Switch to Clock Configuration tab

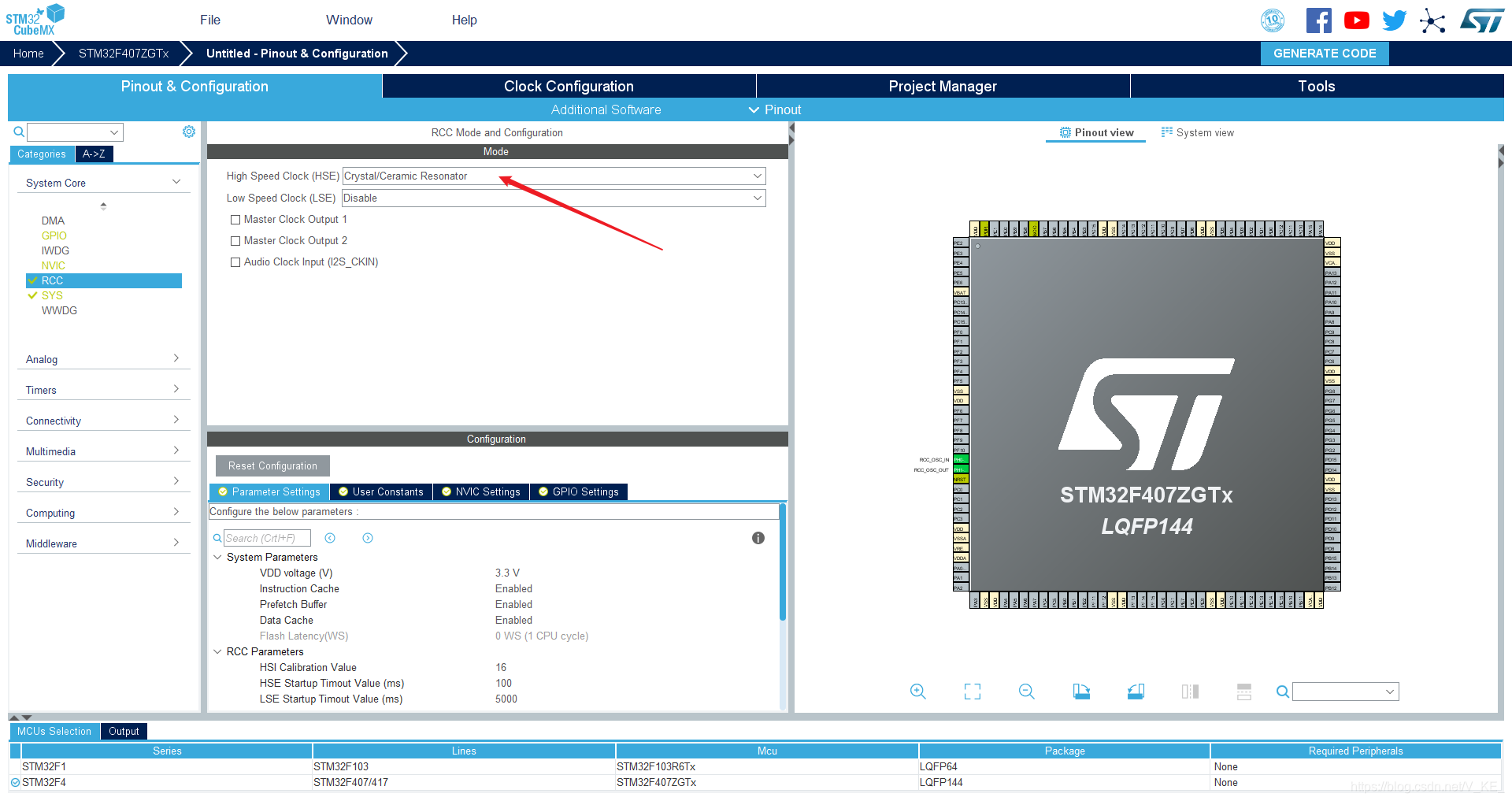(569, 86)
